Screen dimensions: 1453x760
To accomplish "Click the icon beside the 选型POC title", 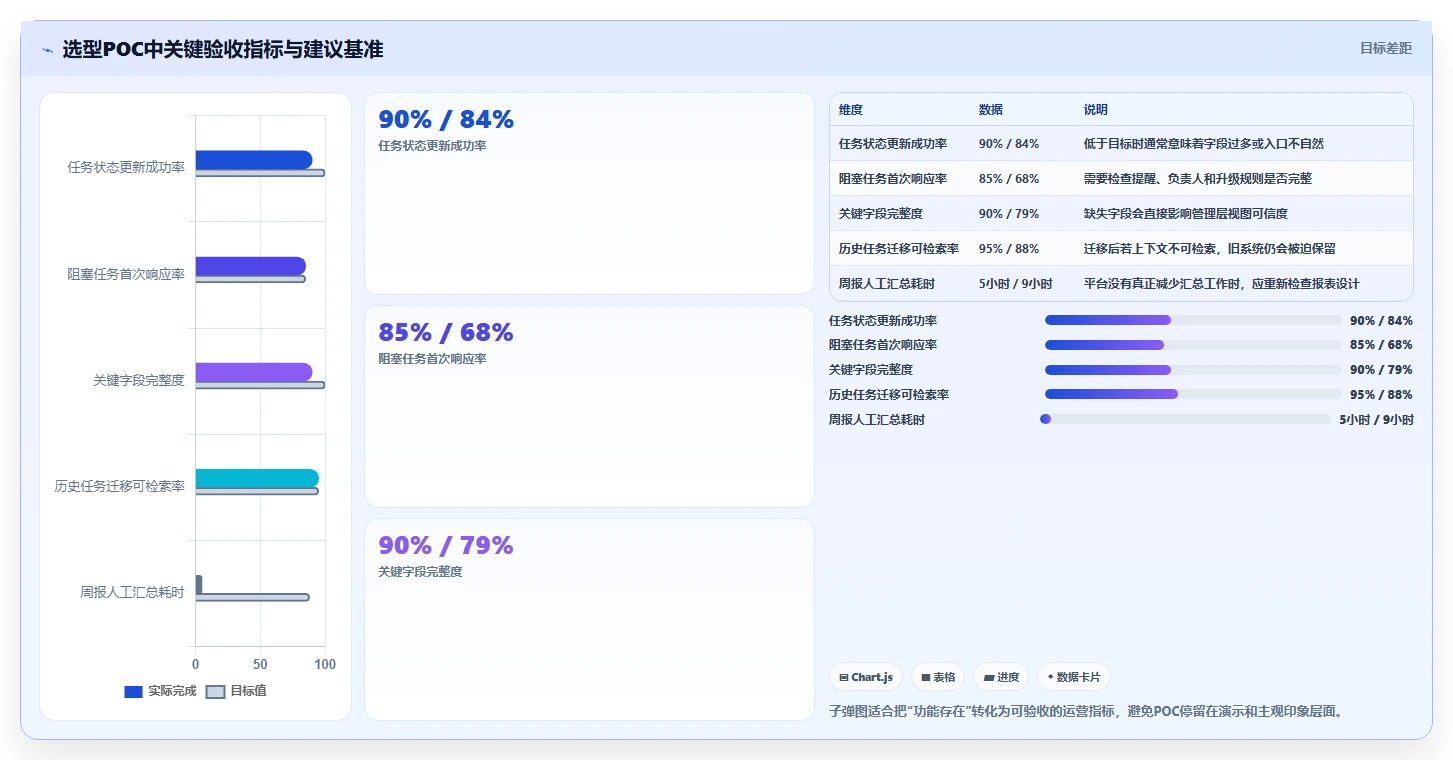I will 47,50.
